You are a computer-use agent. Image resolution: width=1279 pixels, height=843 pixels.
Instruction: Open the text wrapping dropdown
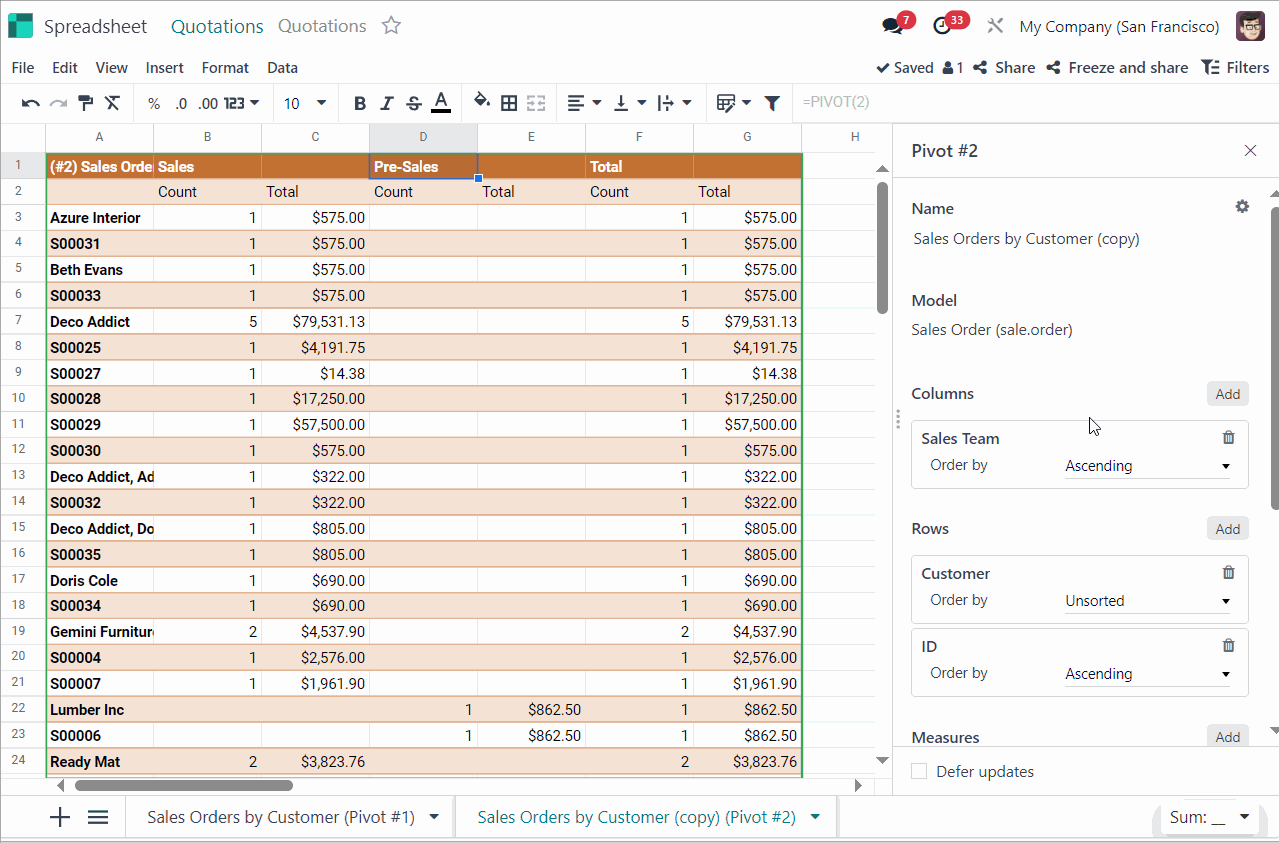tap(675, 103)
